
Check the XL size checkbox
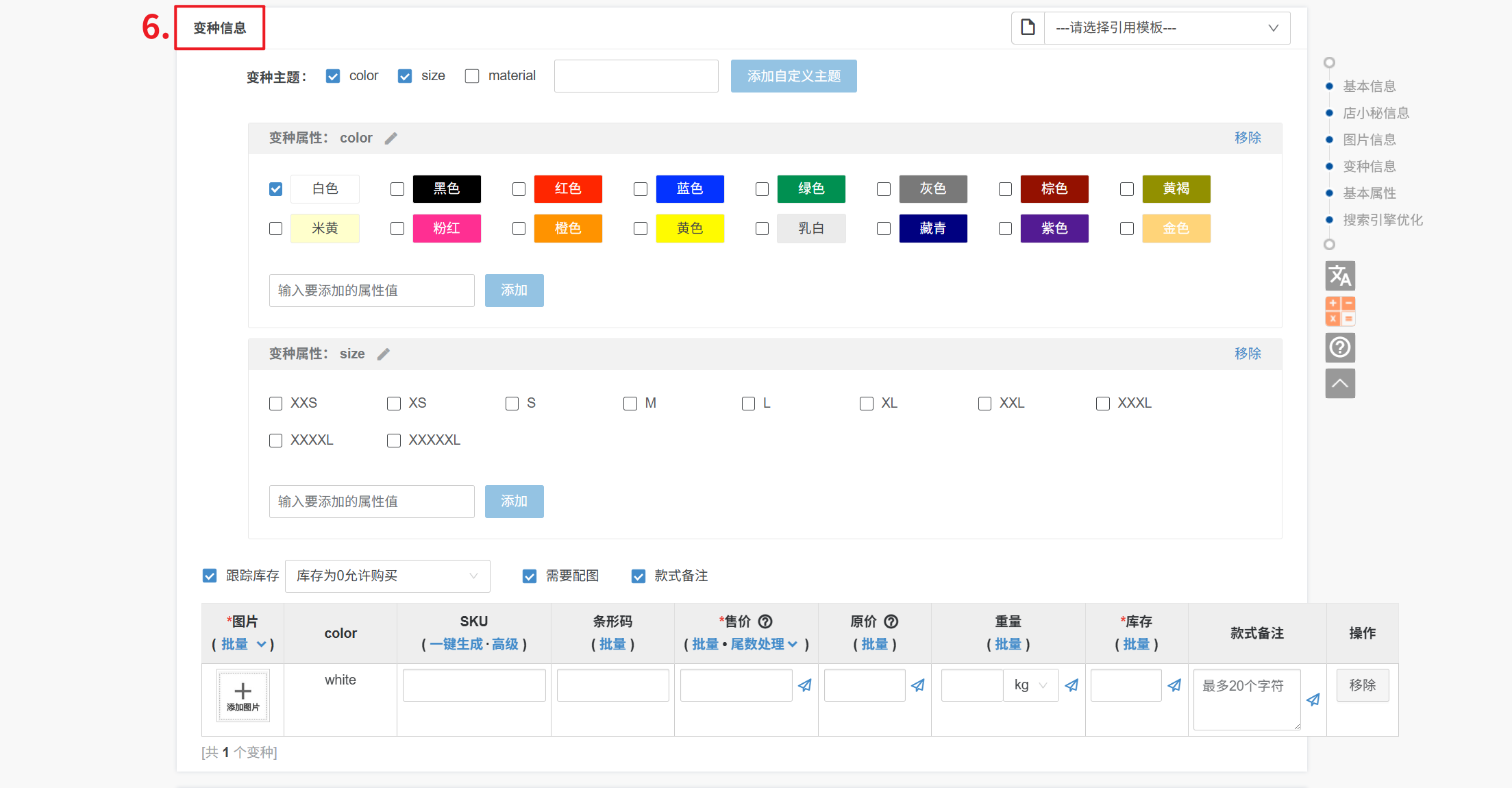[867, 404]
